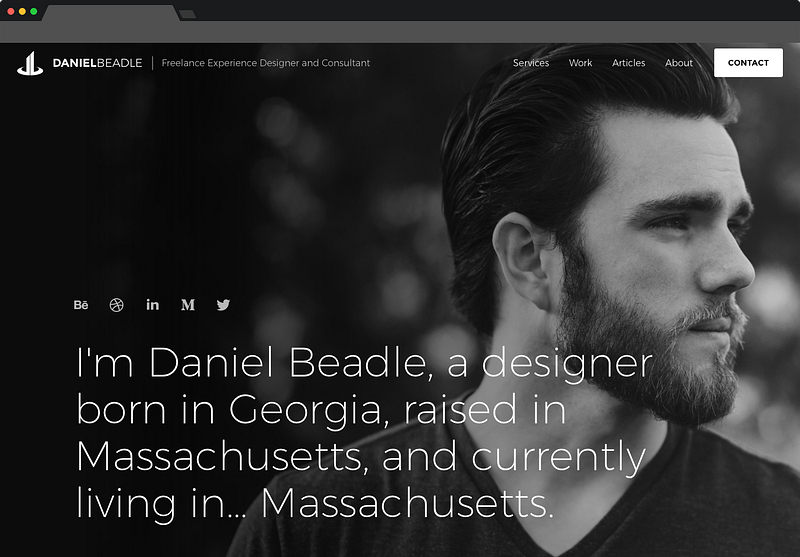This screenshot has height=557, width=800.
Task: Click the gray browser address bar
Action: click(400, 32)
